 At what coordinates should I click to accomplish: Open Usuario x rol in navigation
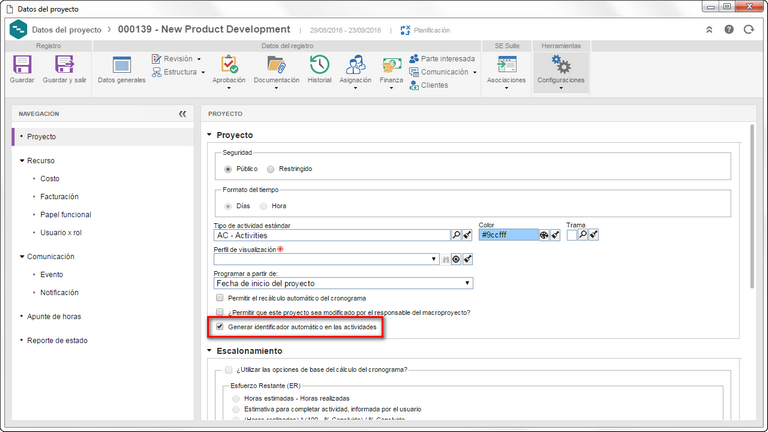point(61,233)
